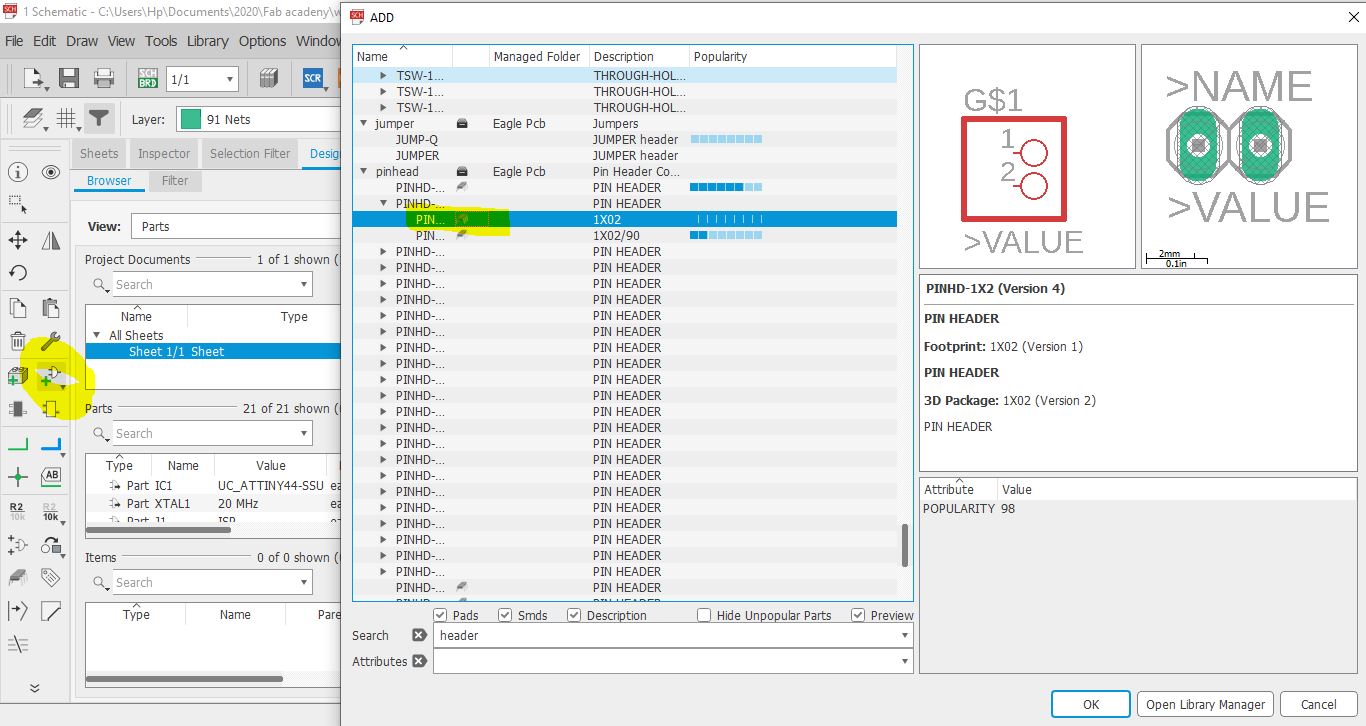Expand more tools chevron at toolbar bottom
1366x726 pixels.
34,688
